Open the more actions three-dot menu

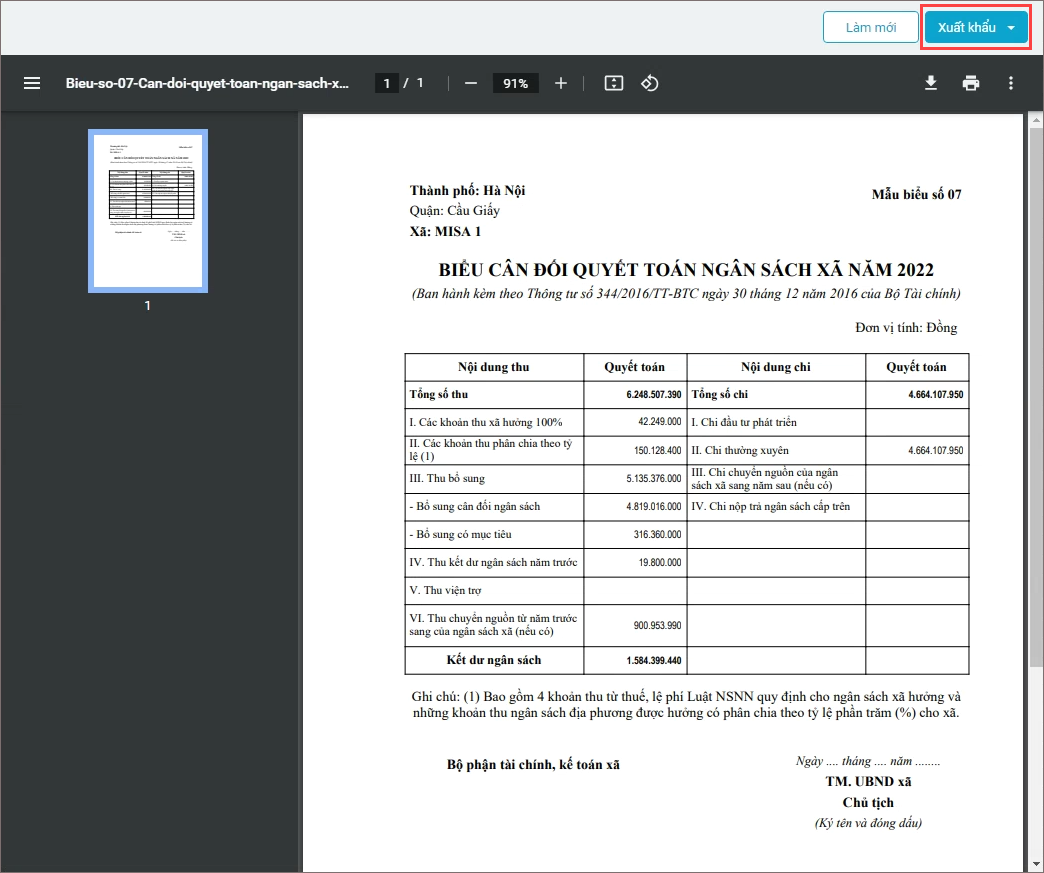point(1011,83)
